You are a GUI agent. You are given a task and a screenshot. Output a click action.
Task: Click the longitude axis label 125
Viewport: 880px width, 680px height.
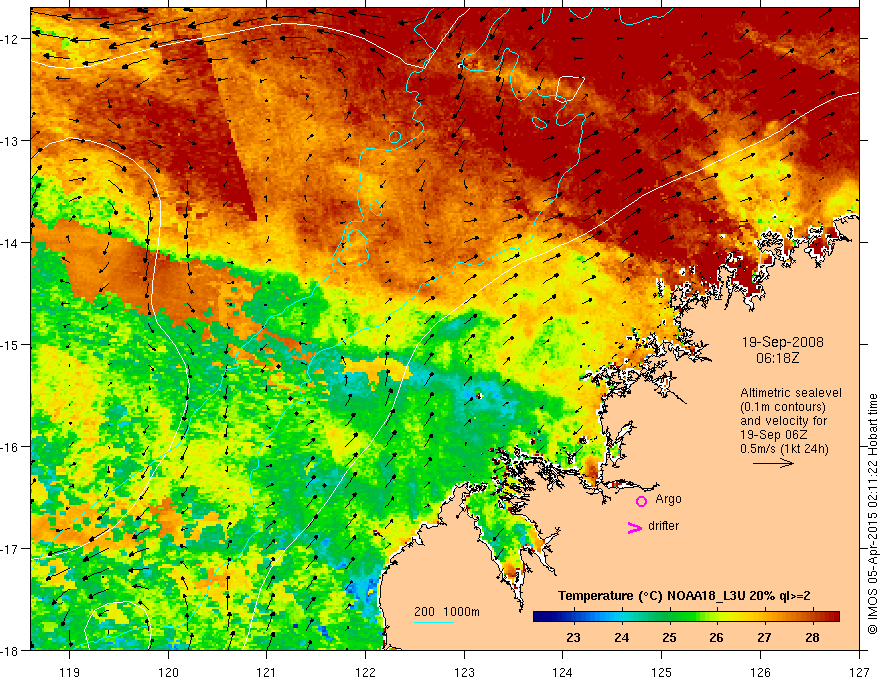click(662, 672)
